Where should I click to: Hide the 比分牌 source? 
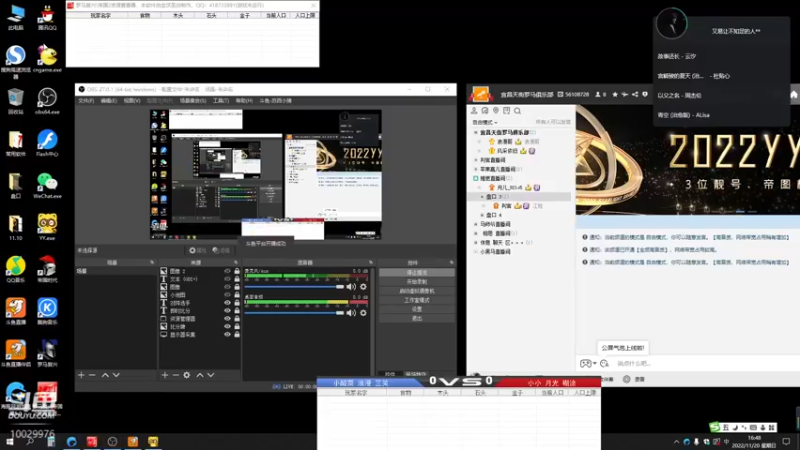pyautogui.click(x=227, y=327)
